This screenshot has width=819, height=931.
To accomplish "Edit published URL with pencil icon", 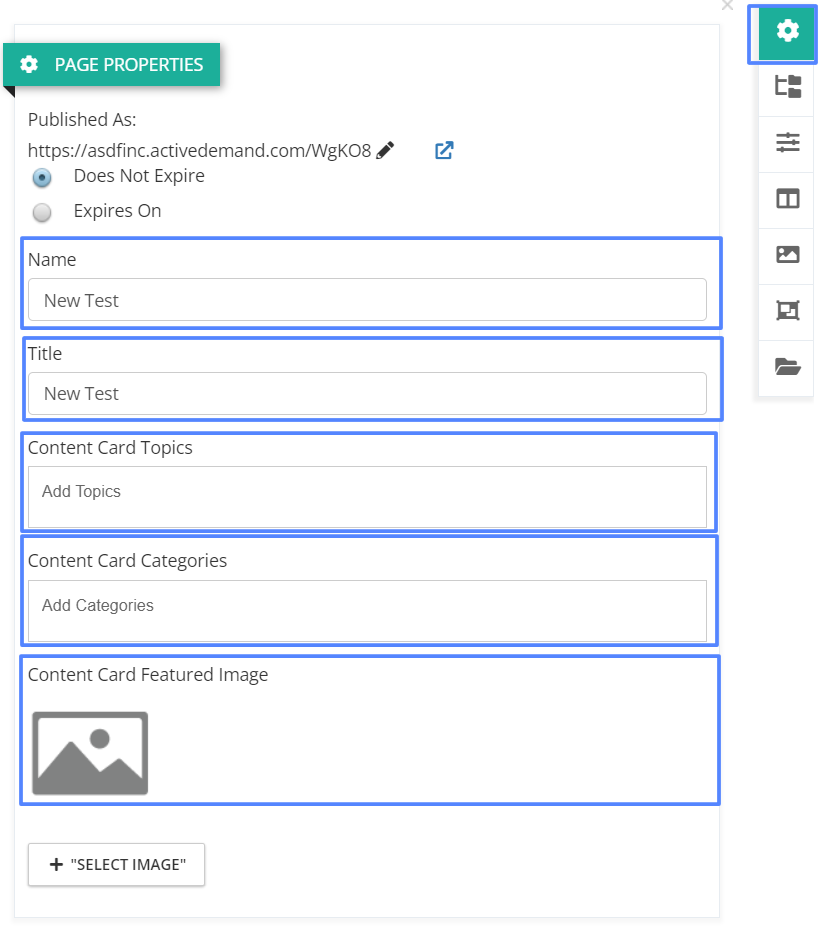I will click(385, 150).
